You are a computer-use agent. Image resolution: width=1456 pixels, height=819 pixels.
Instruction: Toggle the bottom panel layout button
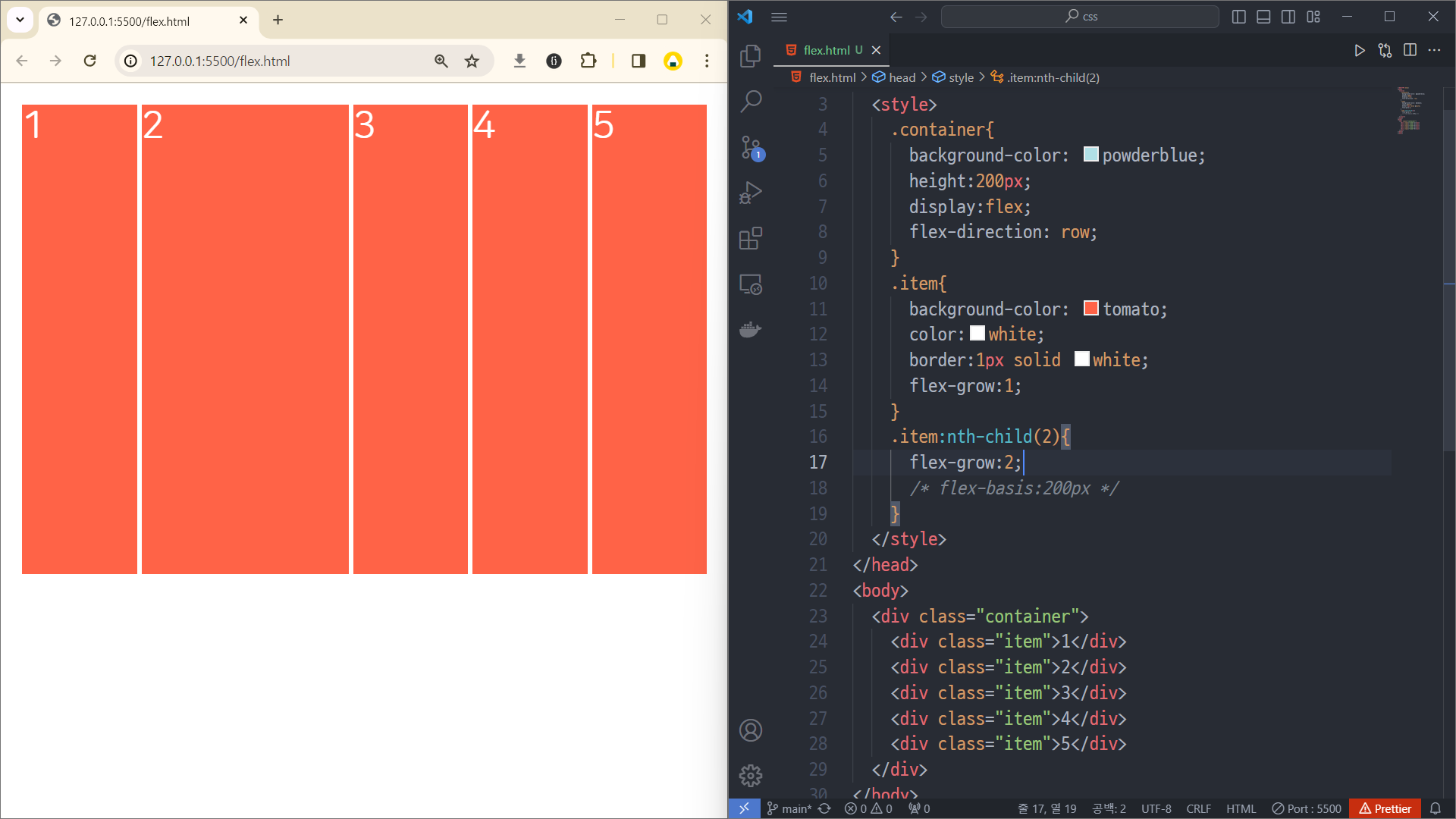tap(1263, 17)
